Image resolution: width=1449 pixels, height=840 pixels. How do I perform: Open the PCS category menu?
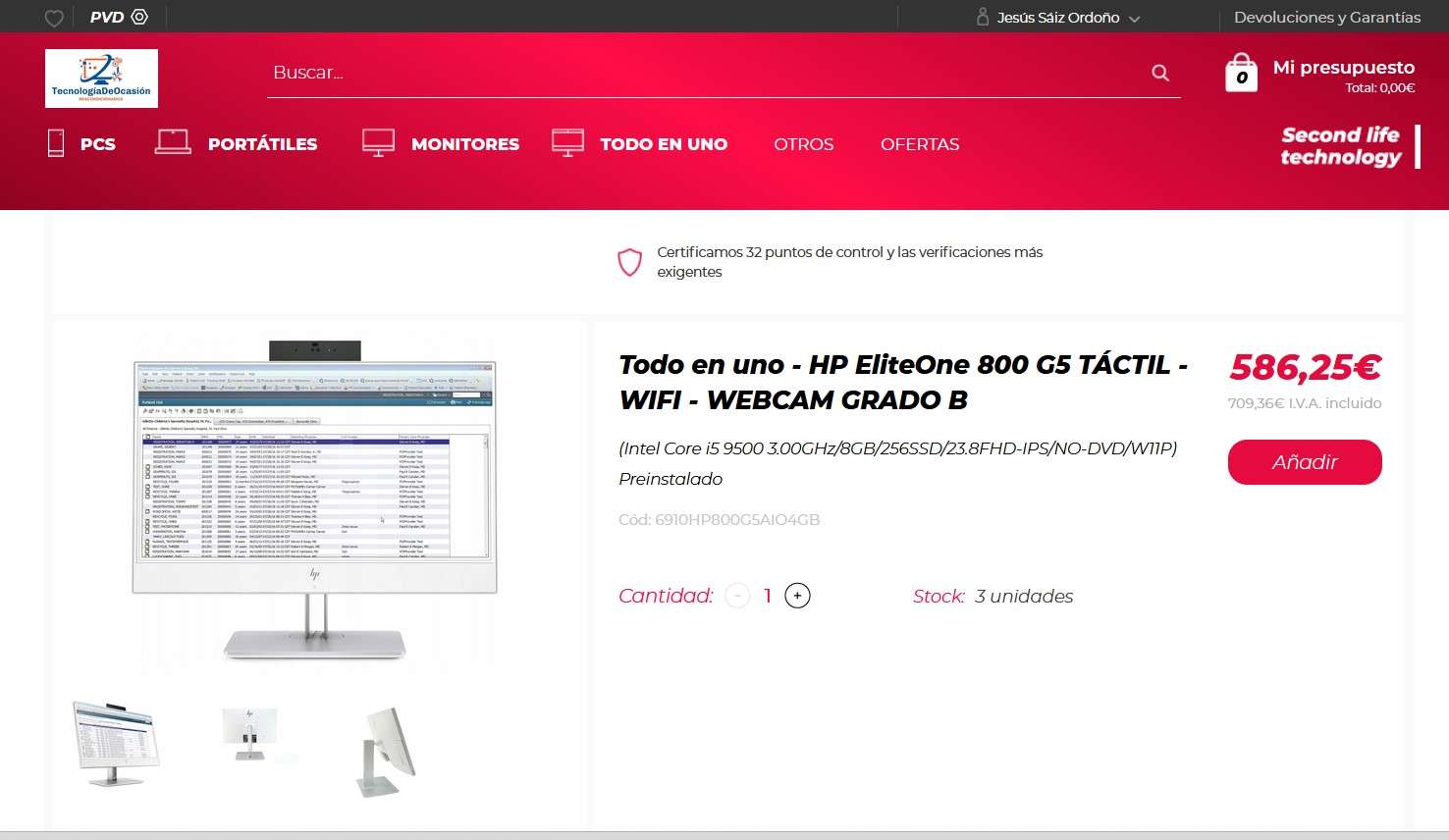82,143
